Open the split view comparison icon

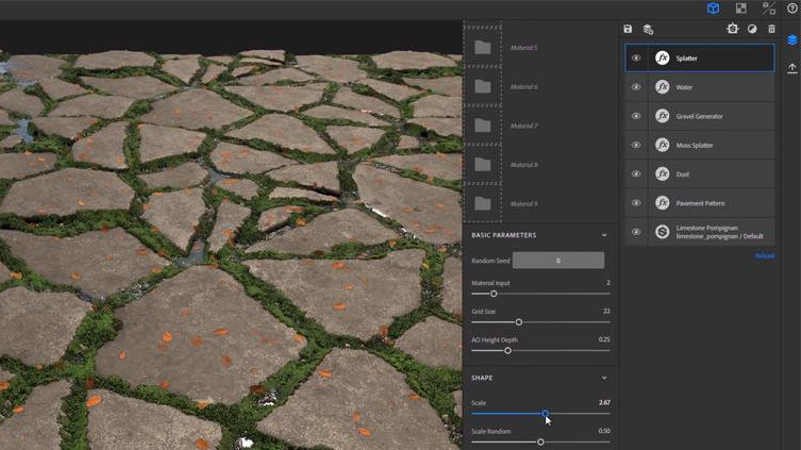[768, 8]
